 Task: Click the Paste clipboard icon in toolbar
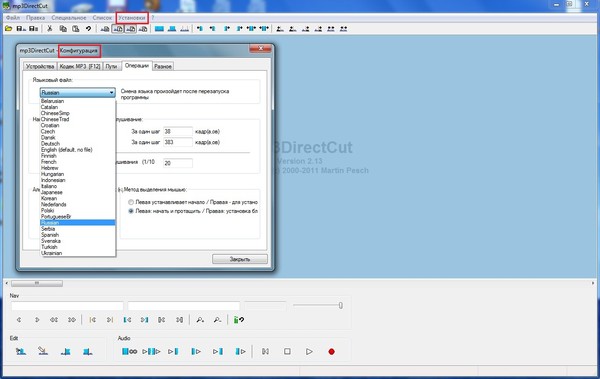point(76,29)
